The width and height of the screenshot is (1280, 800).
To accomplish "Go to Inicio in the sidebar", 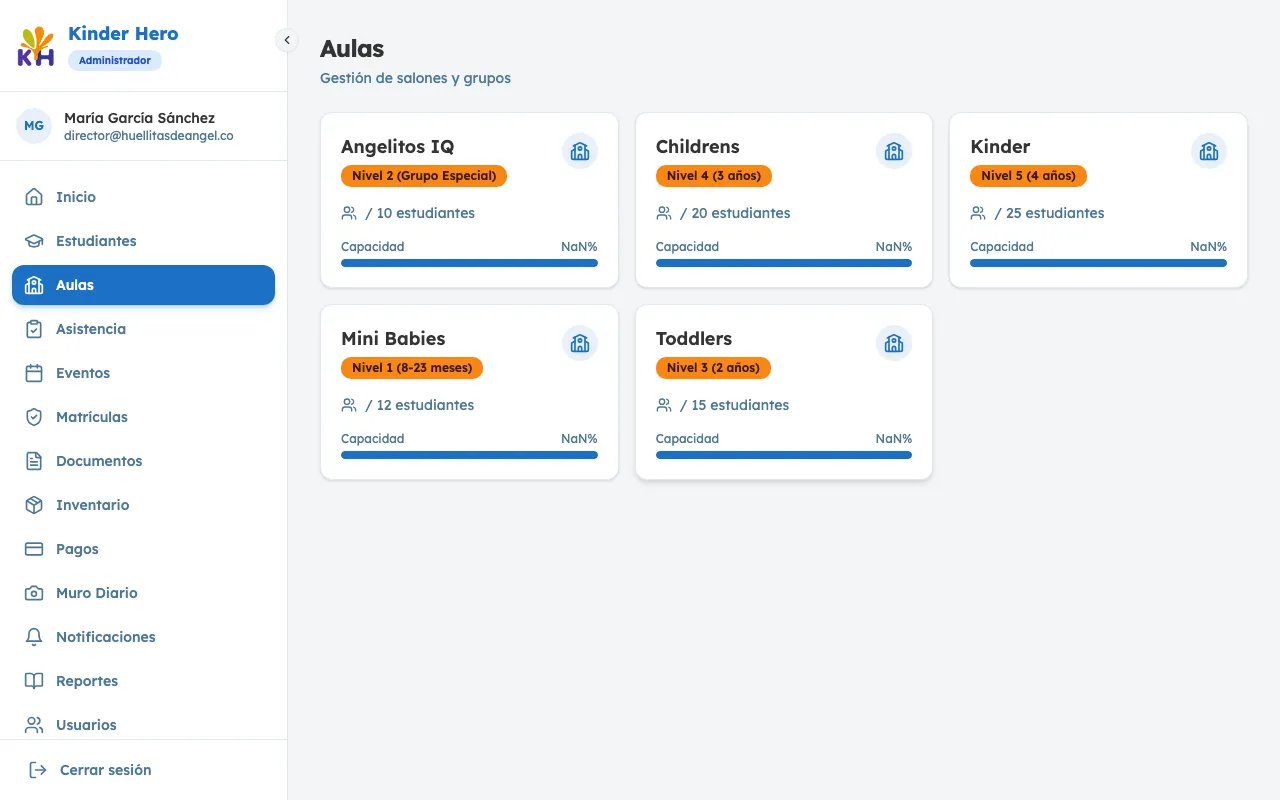I will tap(76, 197).
